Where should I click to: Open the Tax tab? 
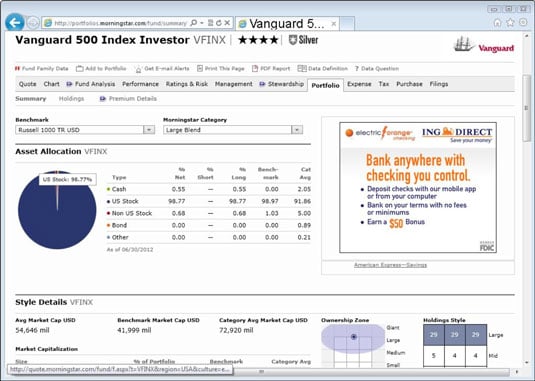[384, 84]
